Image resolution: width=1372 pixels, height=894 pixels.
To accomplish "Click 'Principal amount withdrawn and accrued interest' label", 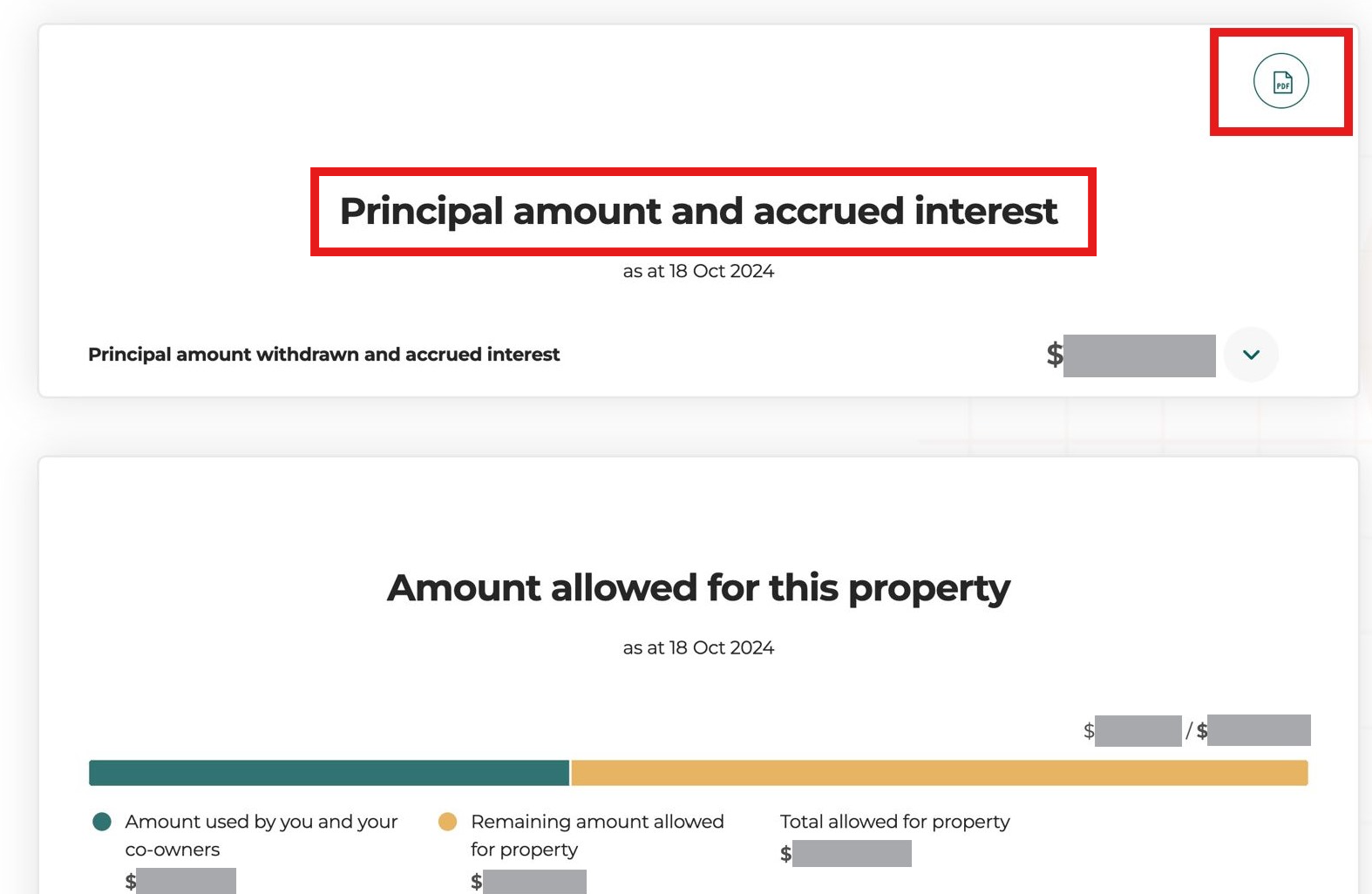I will 323,355.
